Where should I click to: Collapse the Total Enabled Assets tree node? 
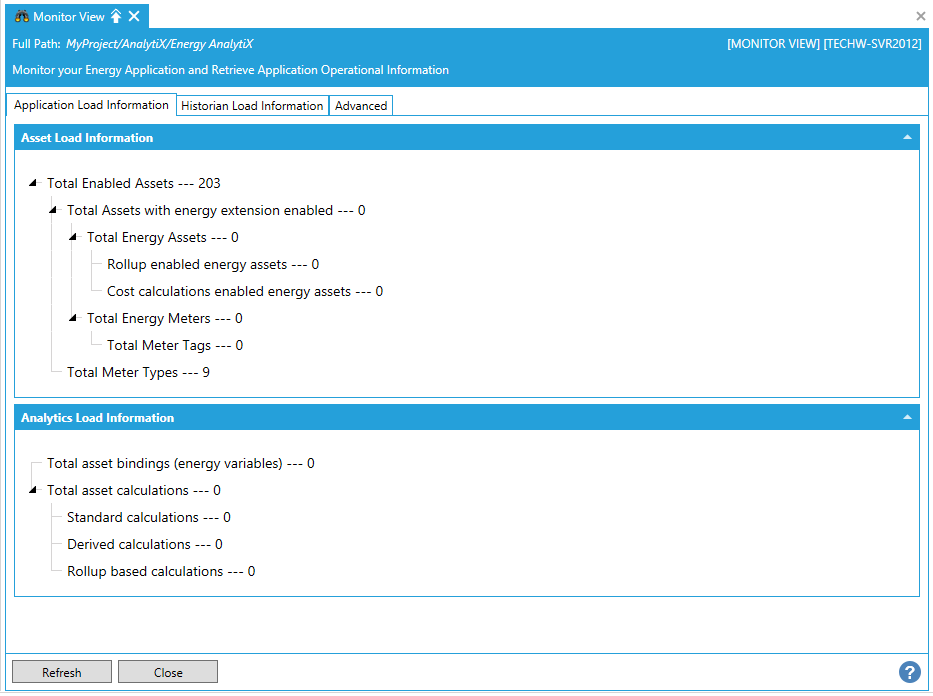point(33,183)
